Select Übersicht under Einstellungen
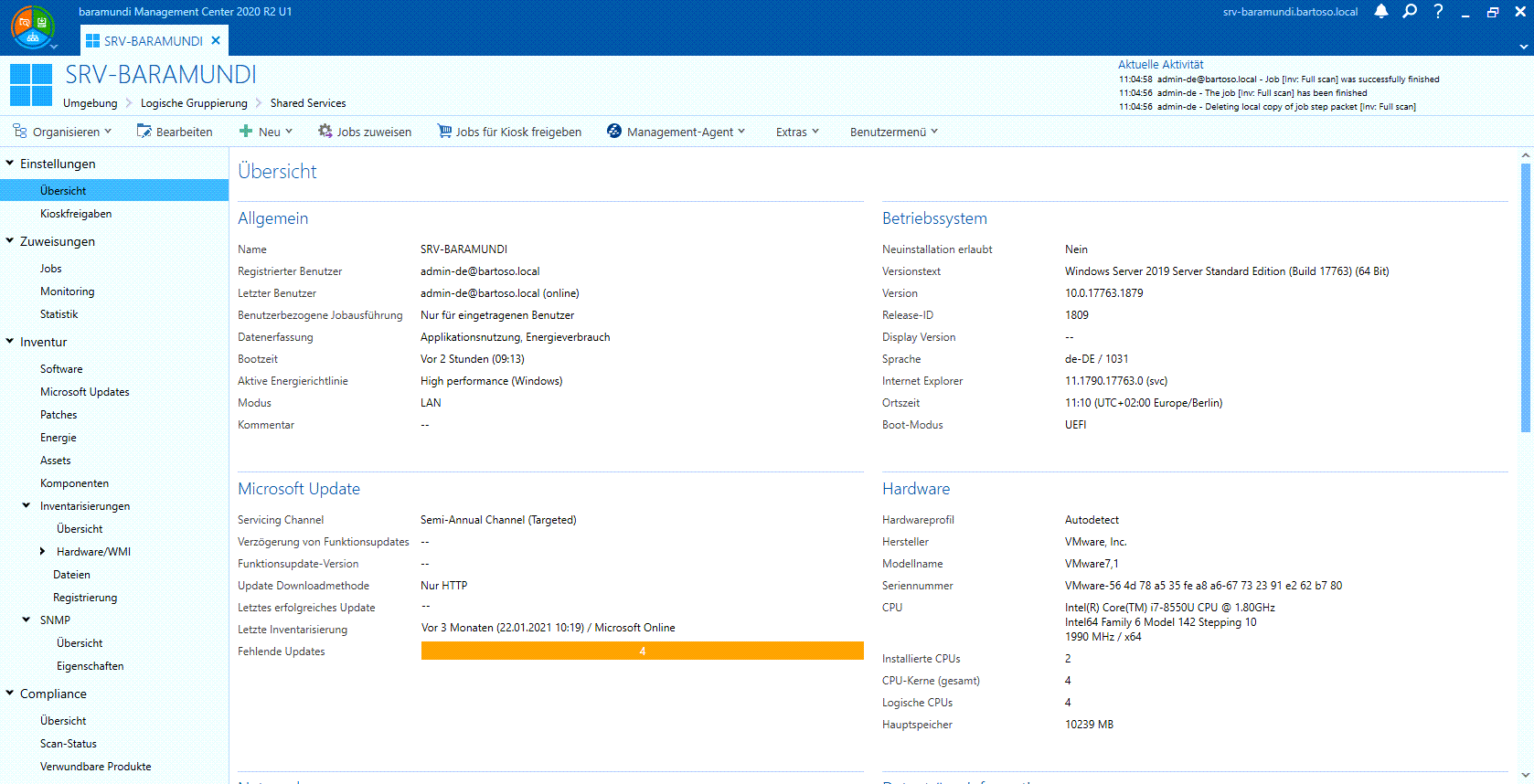This screenshot has height=784, width=1534. click(x=114, y=191)
